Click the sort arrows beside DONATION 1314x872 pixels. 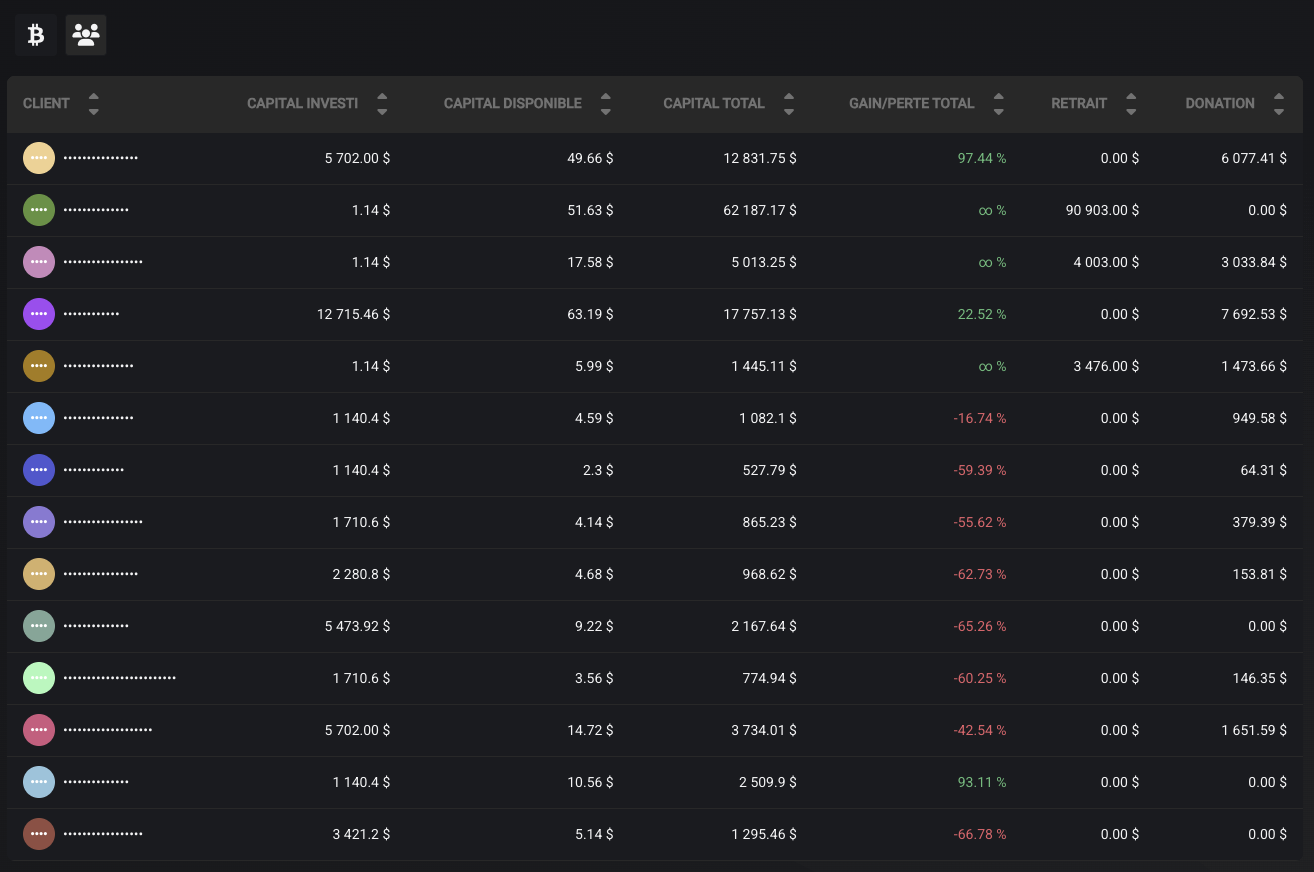pyautogui.click(x=1279, y=104)
